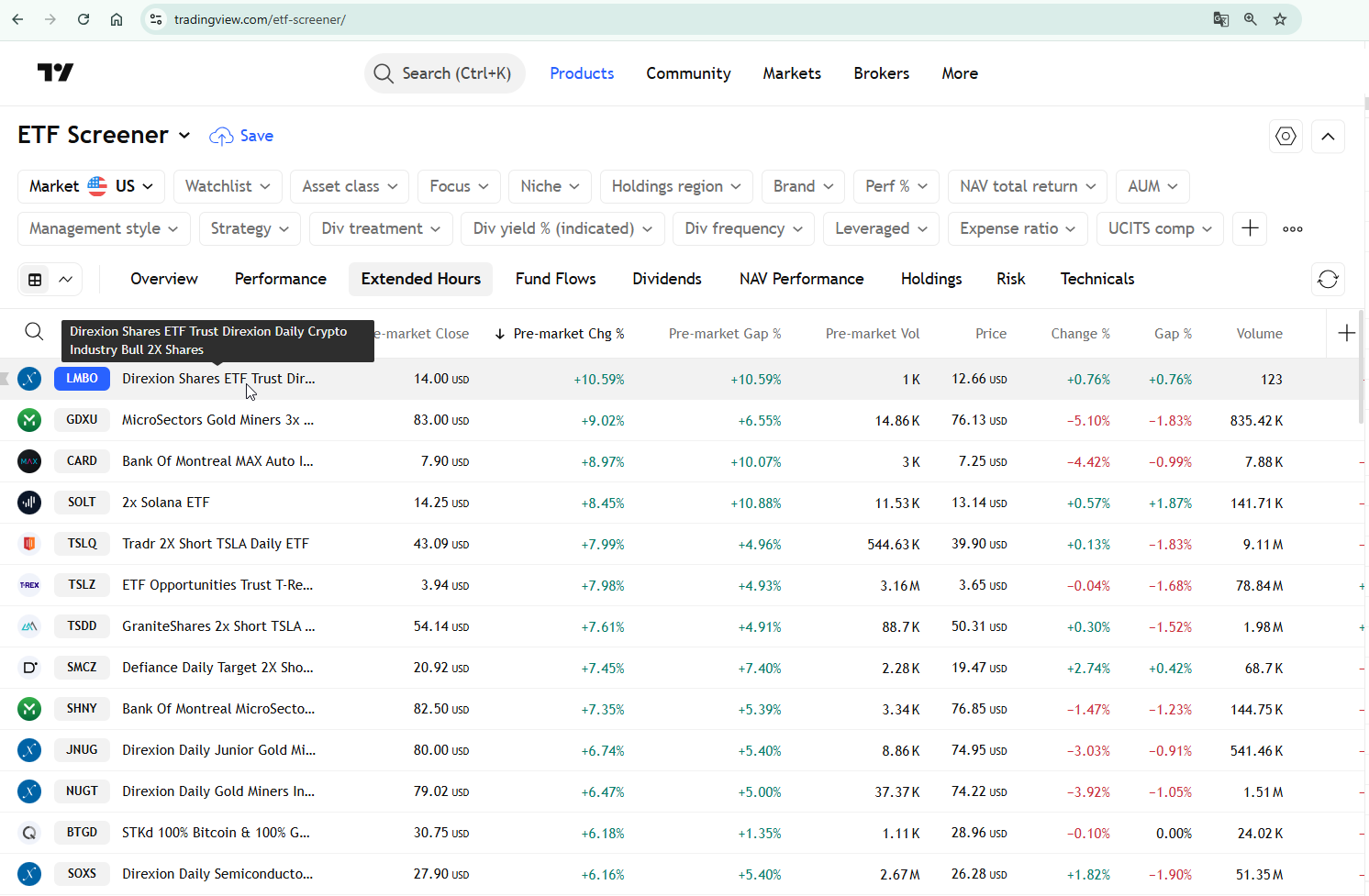The image size is (1369, 896).
Task: Sort by Pre-market Gap % column
Action: point(725,334)
